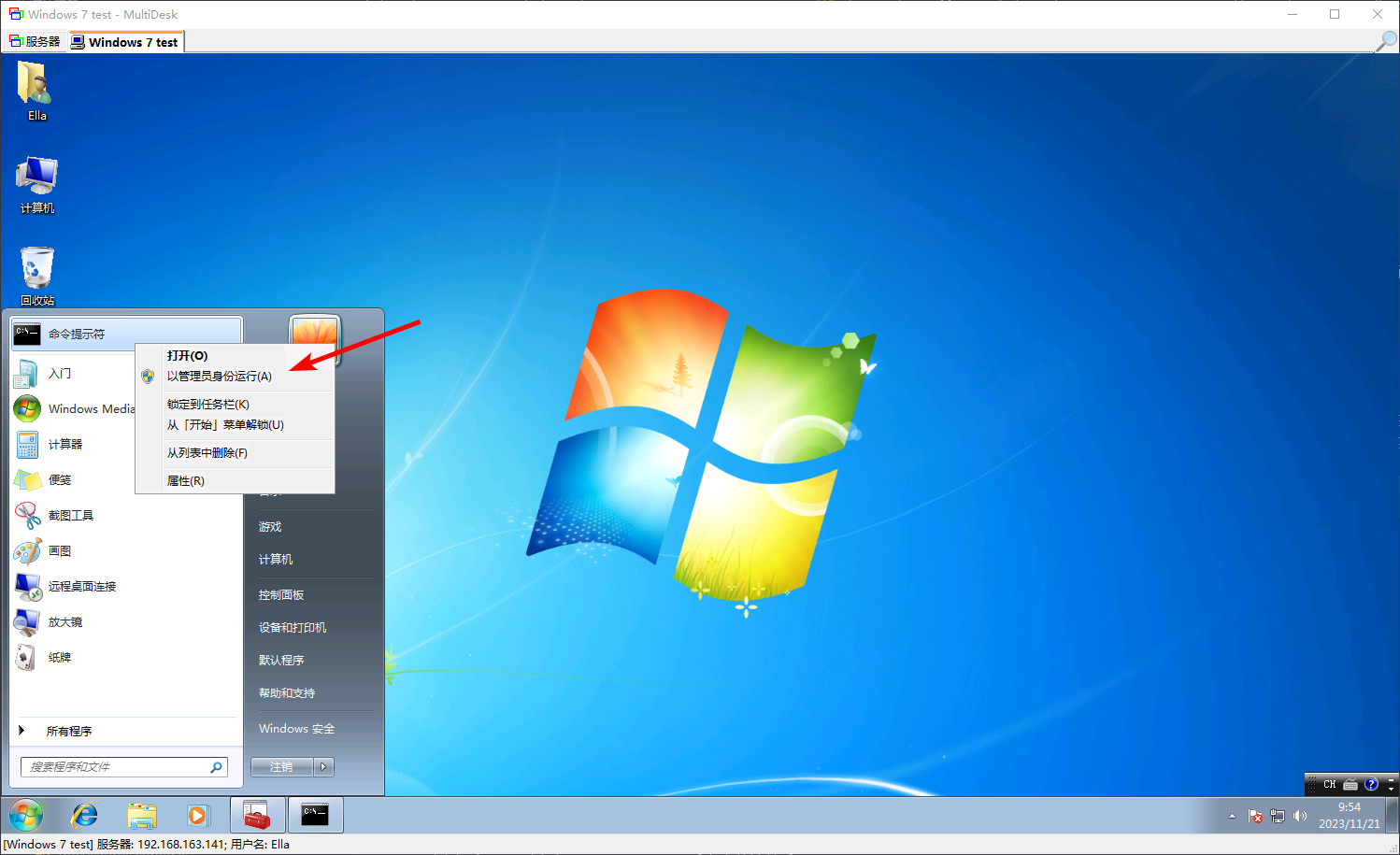Launch 放大镜 magnifier
Screen dimensions: 1400x855
tap(126, 622)
